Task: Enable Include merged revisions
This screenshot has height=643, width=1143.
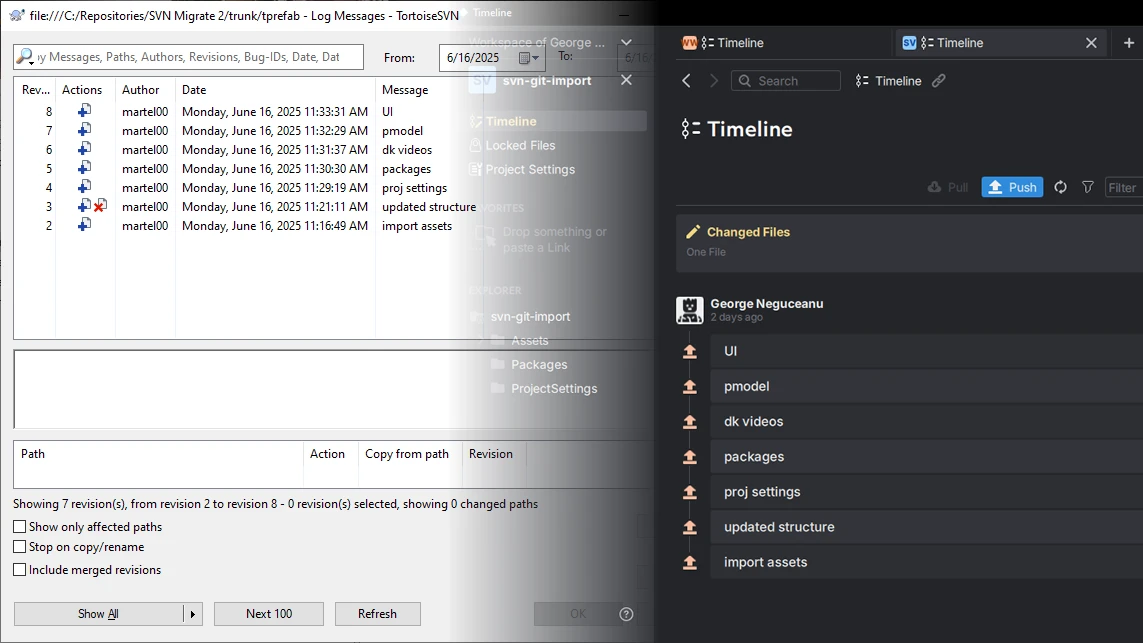Action: point(18,568)
